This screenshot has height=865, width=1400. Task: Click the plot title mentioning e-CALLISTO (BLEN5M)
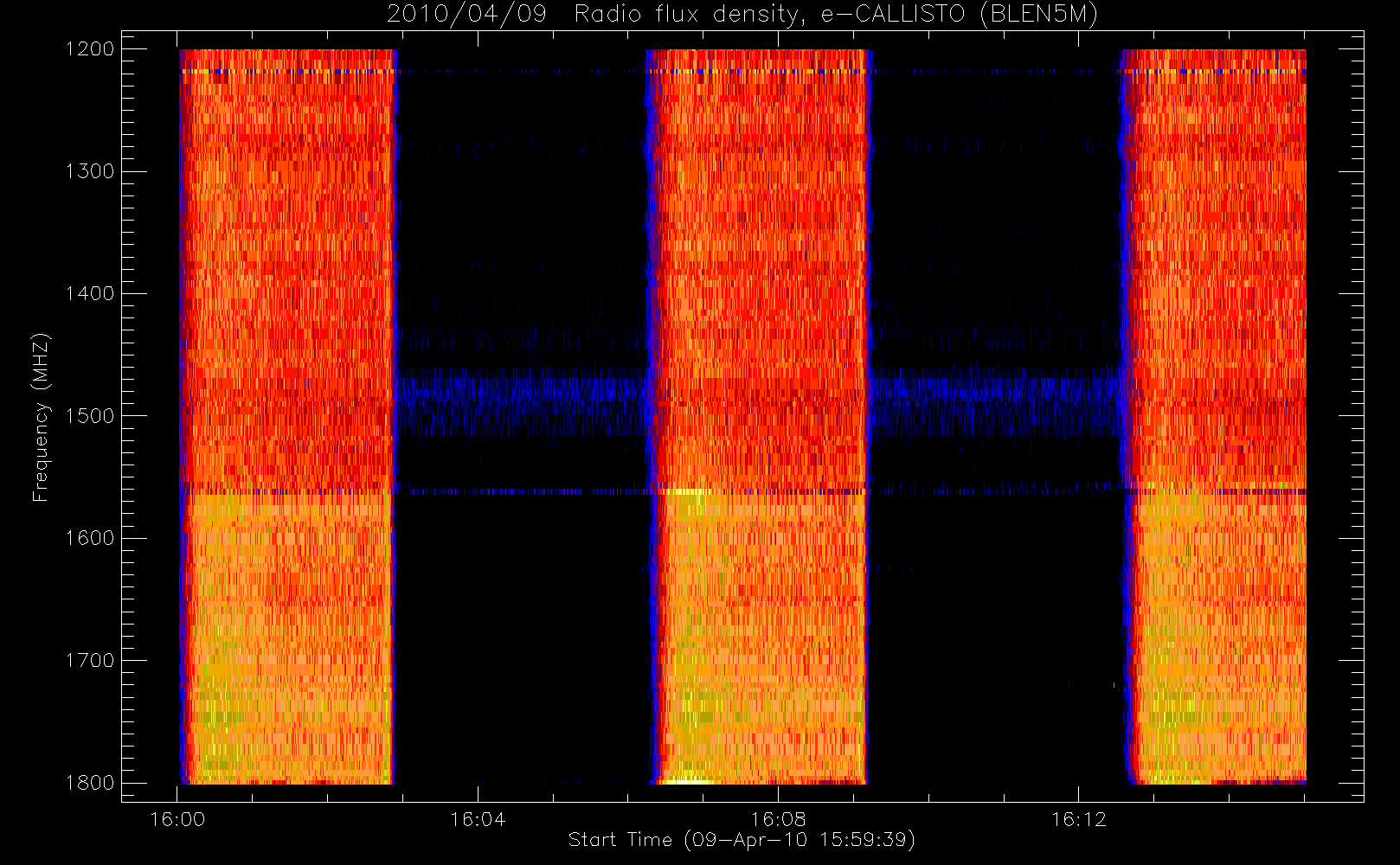tap(742, 15)
